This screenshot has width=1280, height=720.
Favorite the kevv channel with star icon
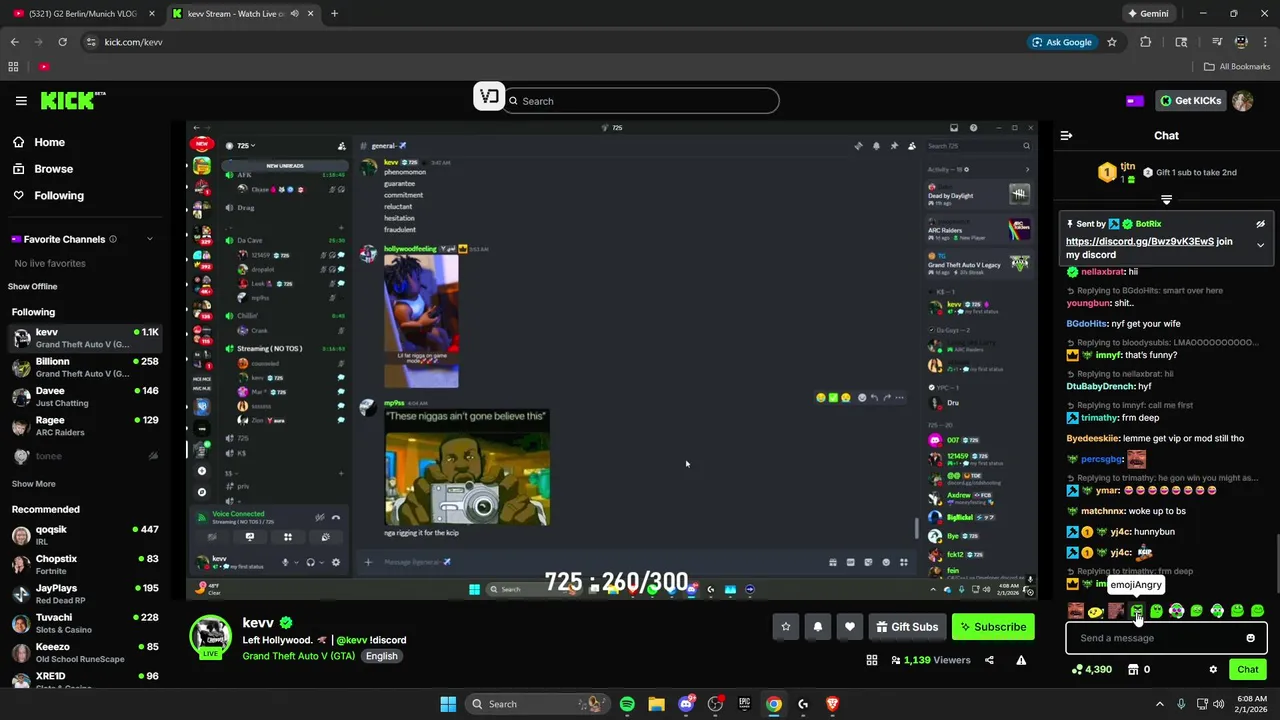click(x=786, y=627)
